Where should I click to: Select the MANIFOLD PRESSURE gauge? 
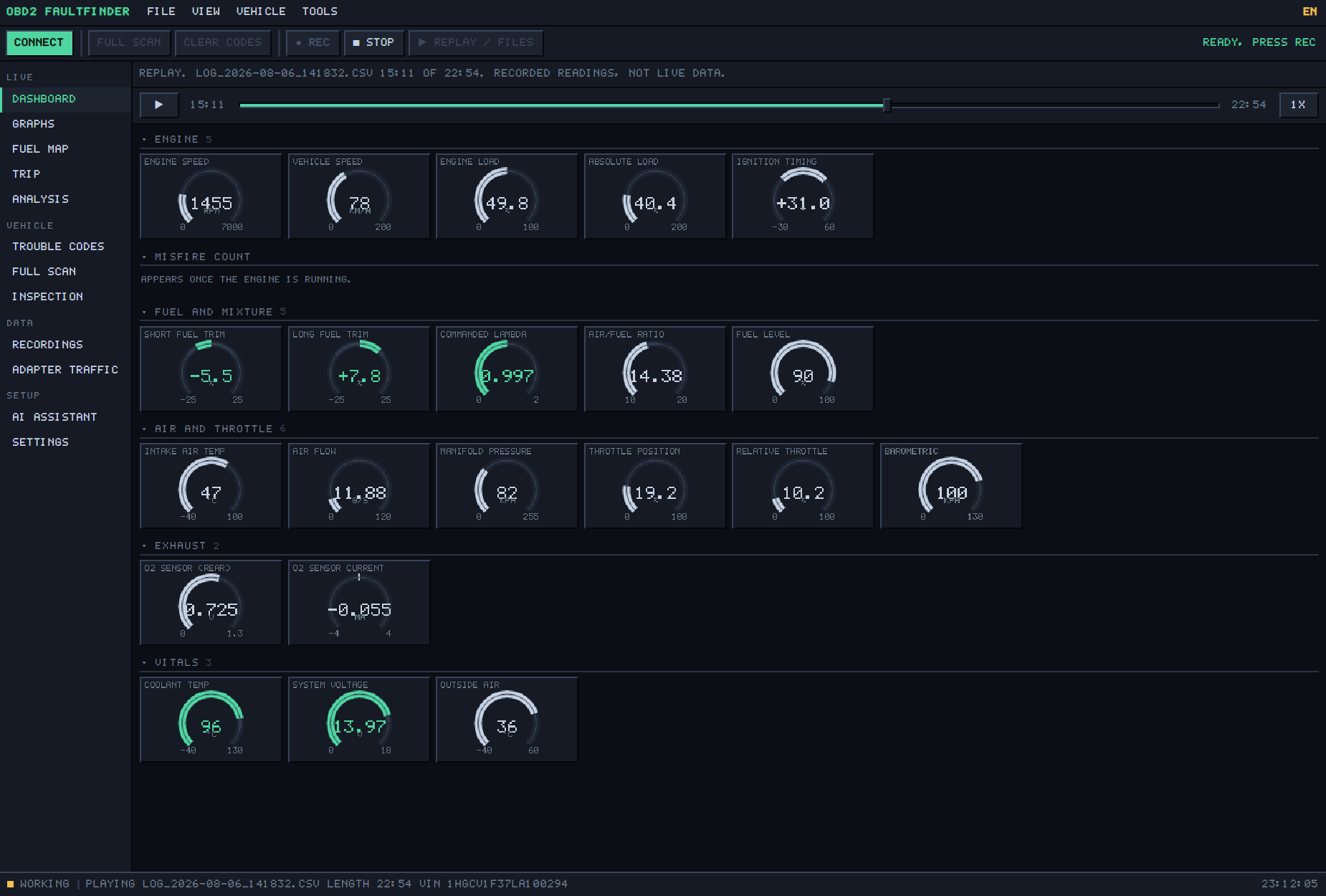507,485
